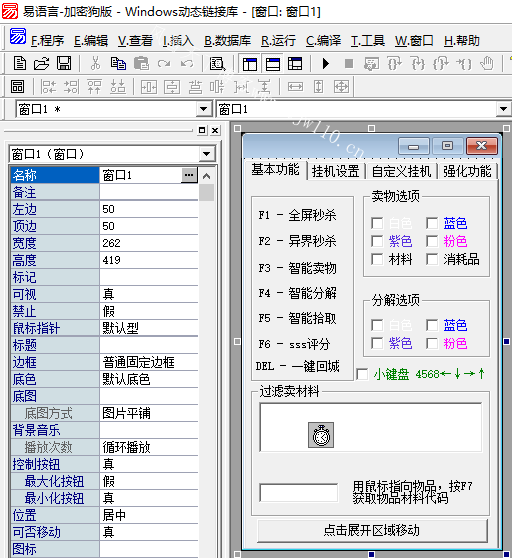
Task: Select the 宽度 property value 262
Action: (x=149, y=243)
